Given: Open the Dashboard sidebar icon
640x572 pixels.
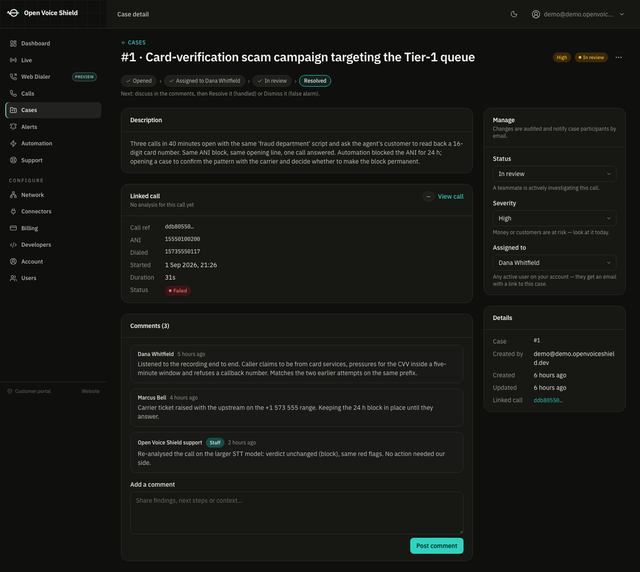Looking at the screenshot, I should pyautogui.click(x=13, y=43).
